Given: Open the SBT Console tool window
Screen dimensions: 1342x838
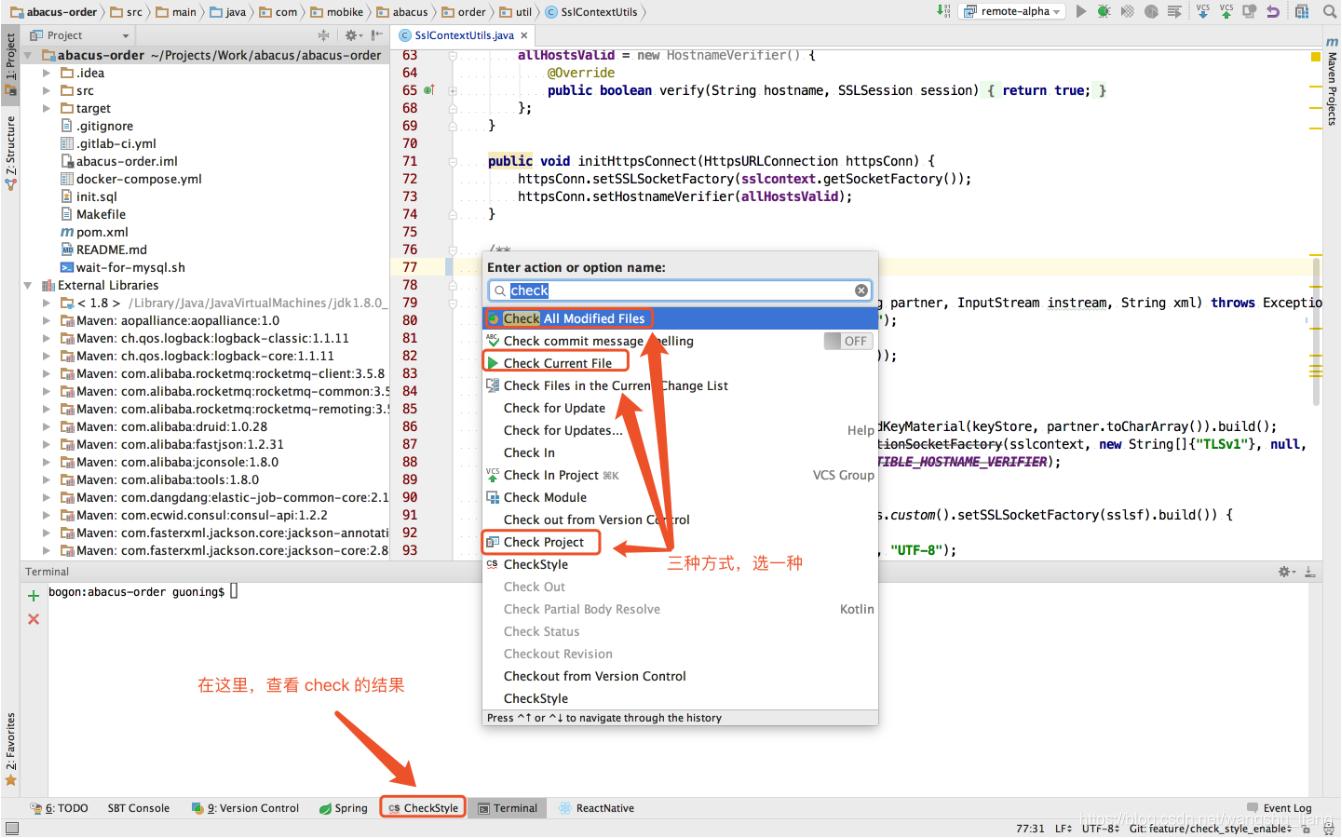Looking at the screenshot, I should 139,808.
